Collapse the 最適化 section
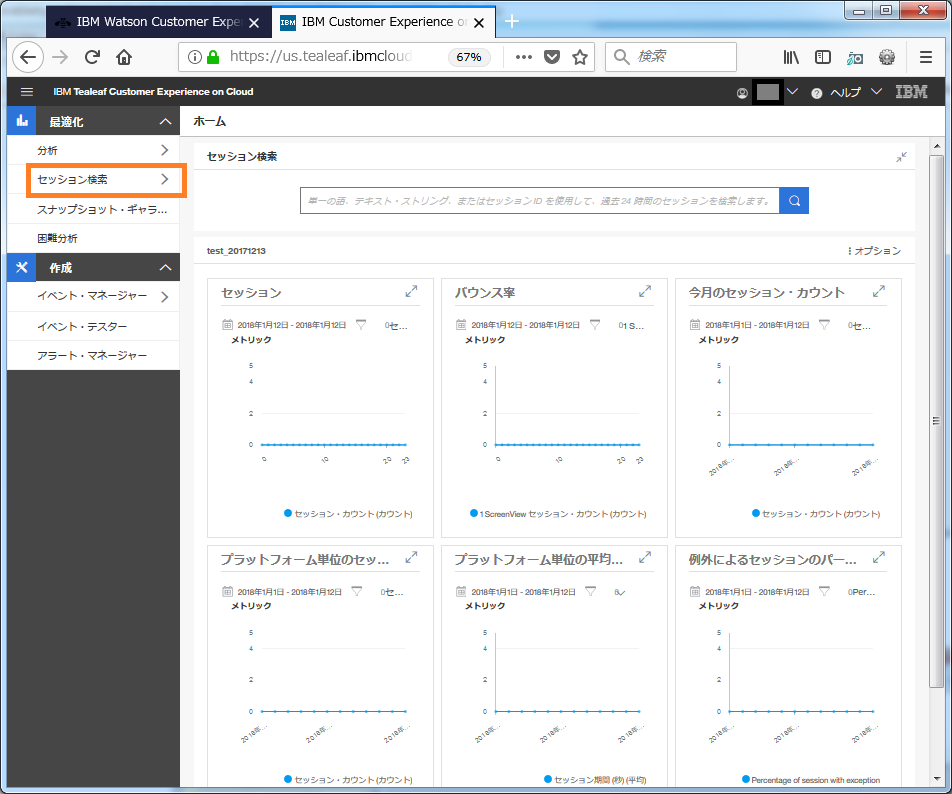The width and height of the screenshot is (952, 794). pos(165,121)
